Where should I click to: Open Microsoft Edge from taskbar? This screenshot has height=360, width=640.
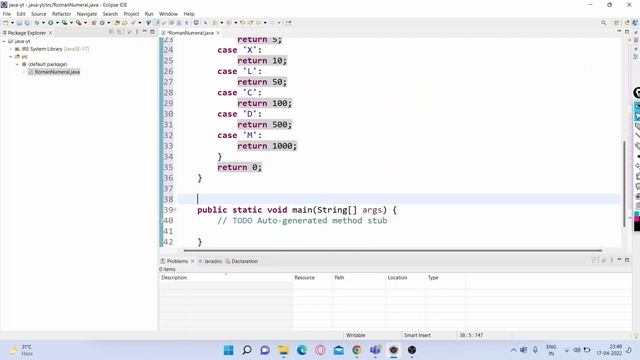[x=302, y=350]
